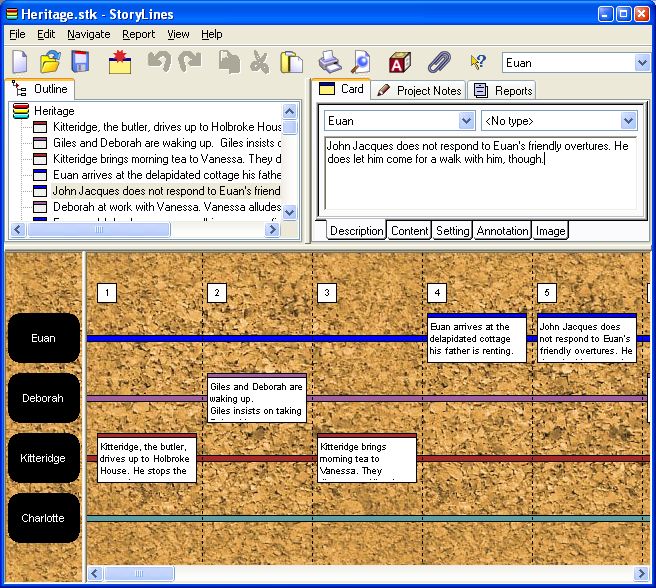The image size is (656, 588).
Task: Switch to the Reports tab
Action: [x=502, y=90]
